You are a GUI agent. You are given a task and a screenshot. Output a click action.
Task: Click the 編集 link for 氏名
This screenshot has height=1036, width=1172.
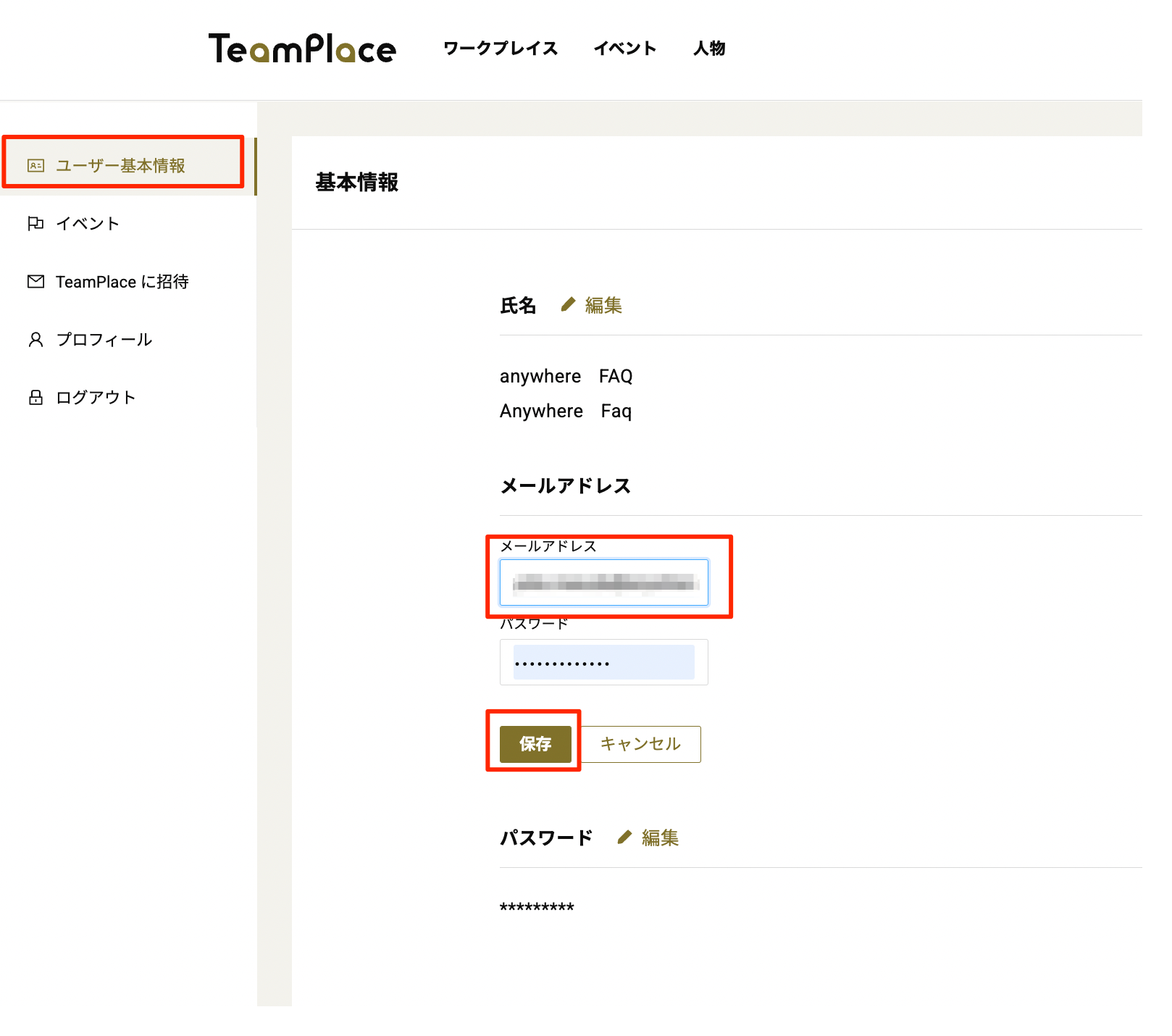click(603, 305)
